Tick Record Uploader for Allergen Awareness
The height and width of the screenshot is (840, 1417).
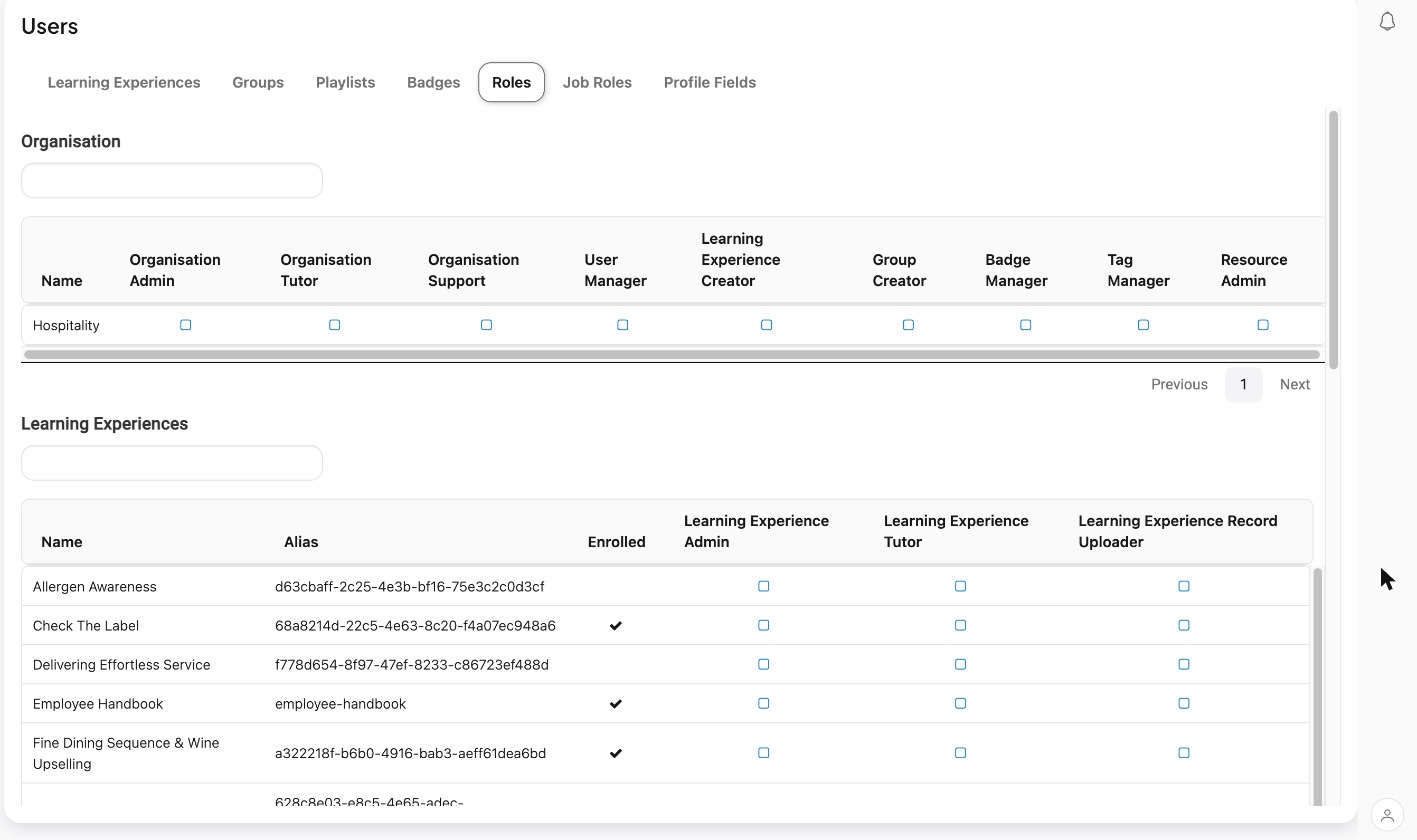[x=1183, y=586]
